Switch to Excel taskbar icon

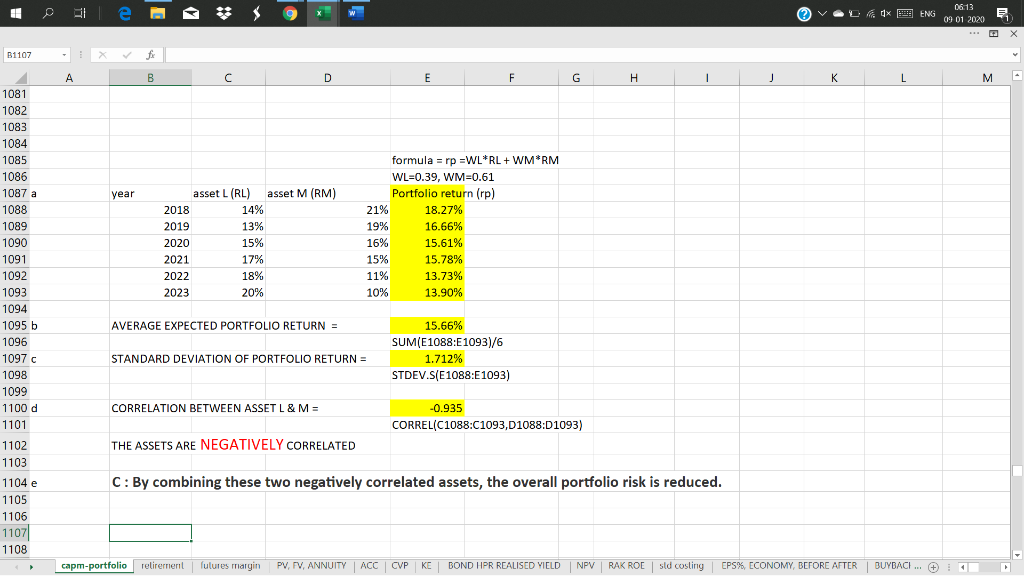pyautogui.click(x=323, y=13)
